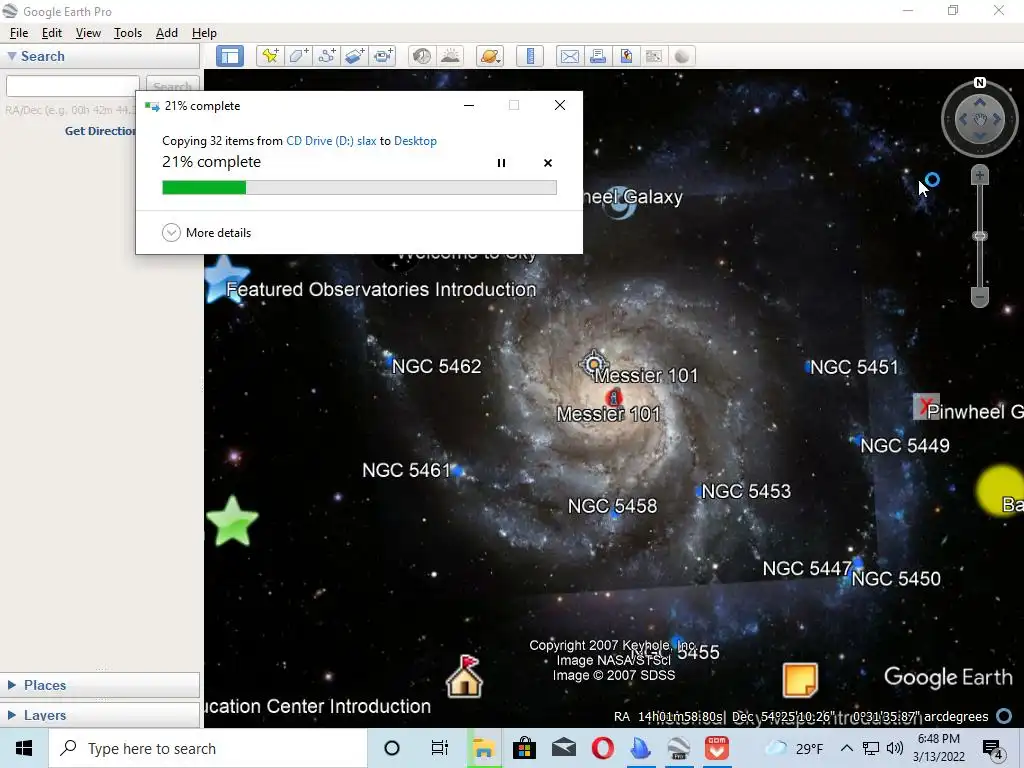The height and width of the screenshot is (768, 1024).
Task: Click the green copy progress bar
Action: [x=204, y=187]
